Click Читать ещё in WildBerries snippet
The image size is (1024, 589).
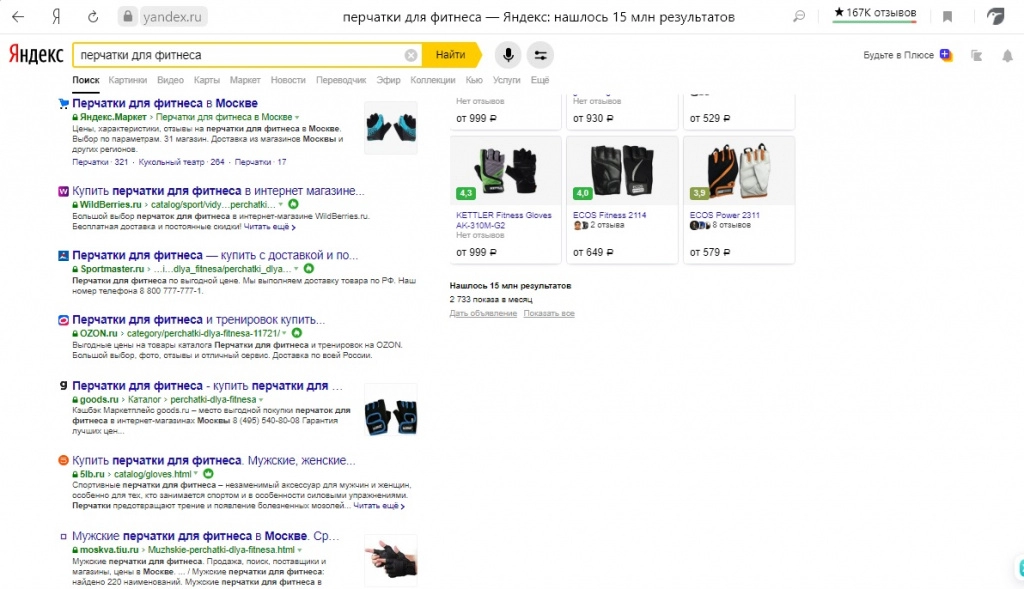coord(269,227)
